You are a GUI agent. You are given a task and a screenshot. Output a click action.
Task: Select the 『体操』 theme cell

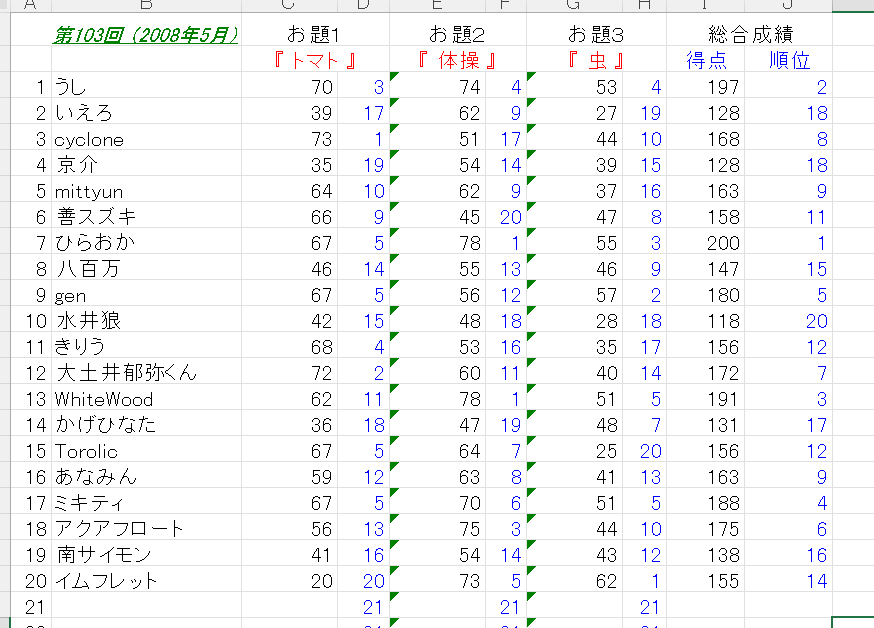coord(458,60)
